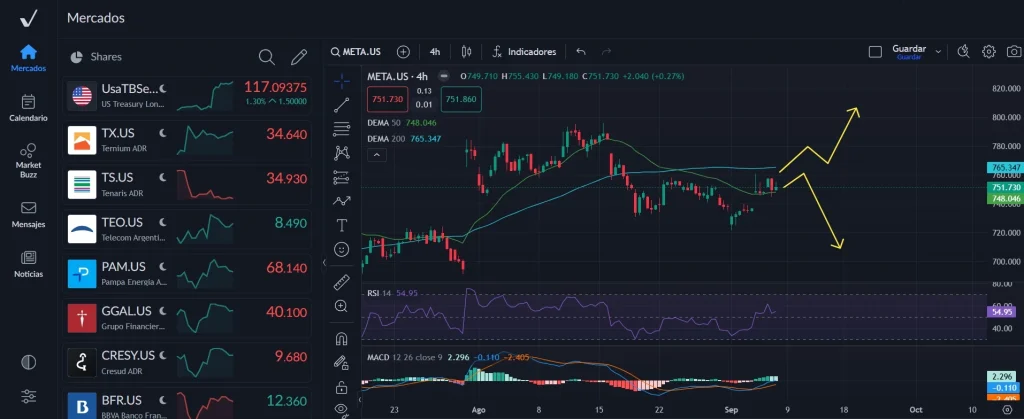Toggle hide all drawings eye icon
This screenshot has width=1024, height=419.
point(342,409)
